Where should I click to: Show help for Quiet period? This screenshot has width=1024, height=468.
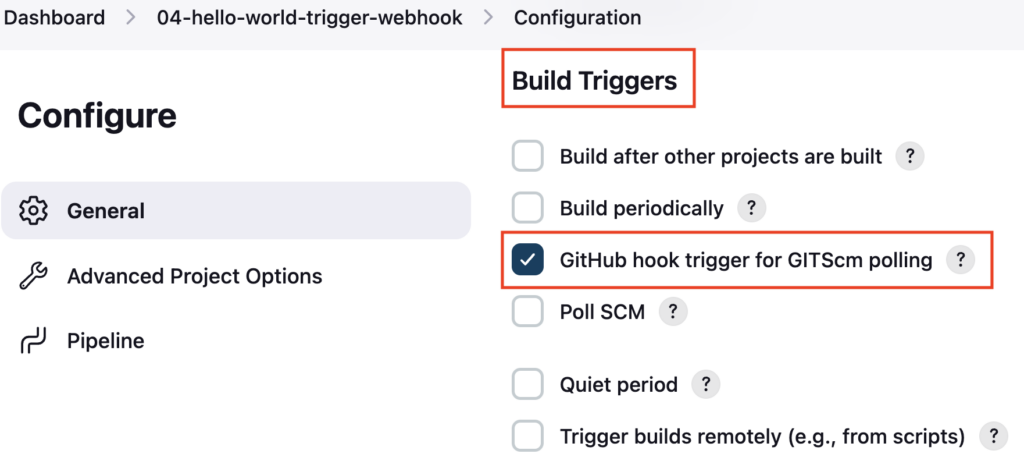(x=705, y=384)
